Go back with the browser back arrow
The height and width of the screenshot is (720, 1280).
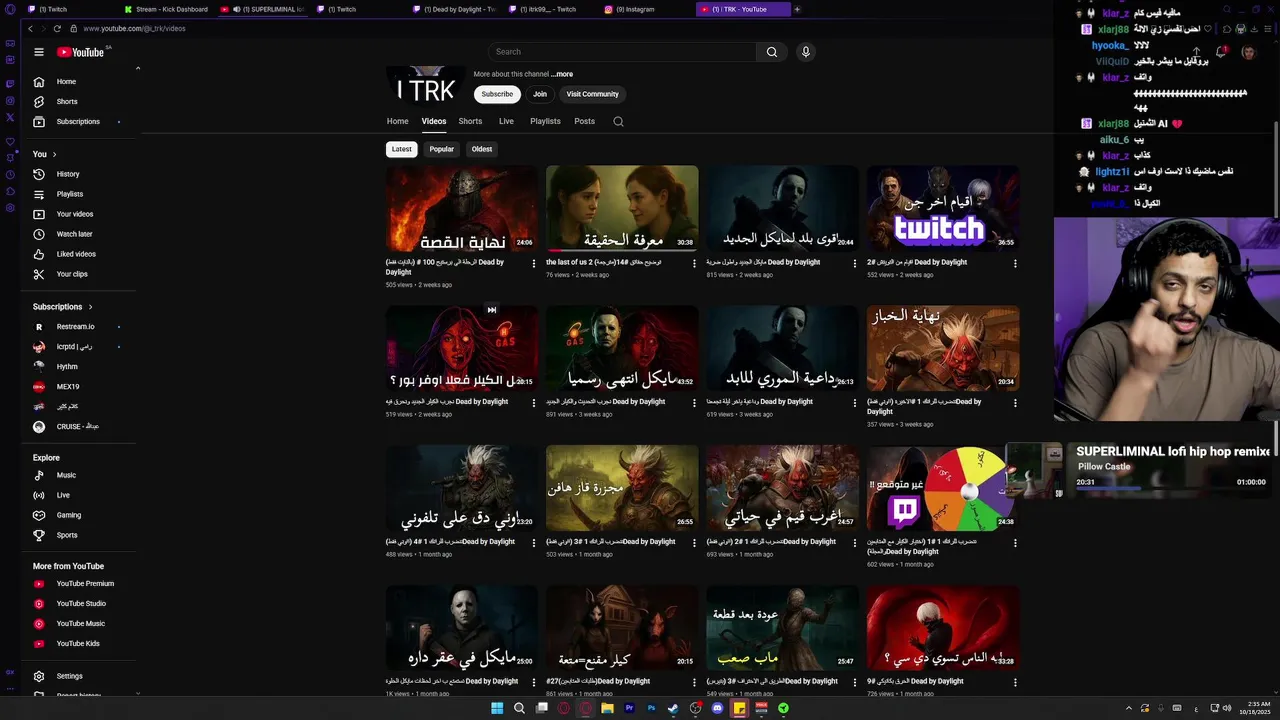[x=31, y=29]
